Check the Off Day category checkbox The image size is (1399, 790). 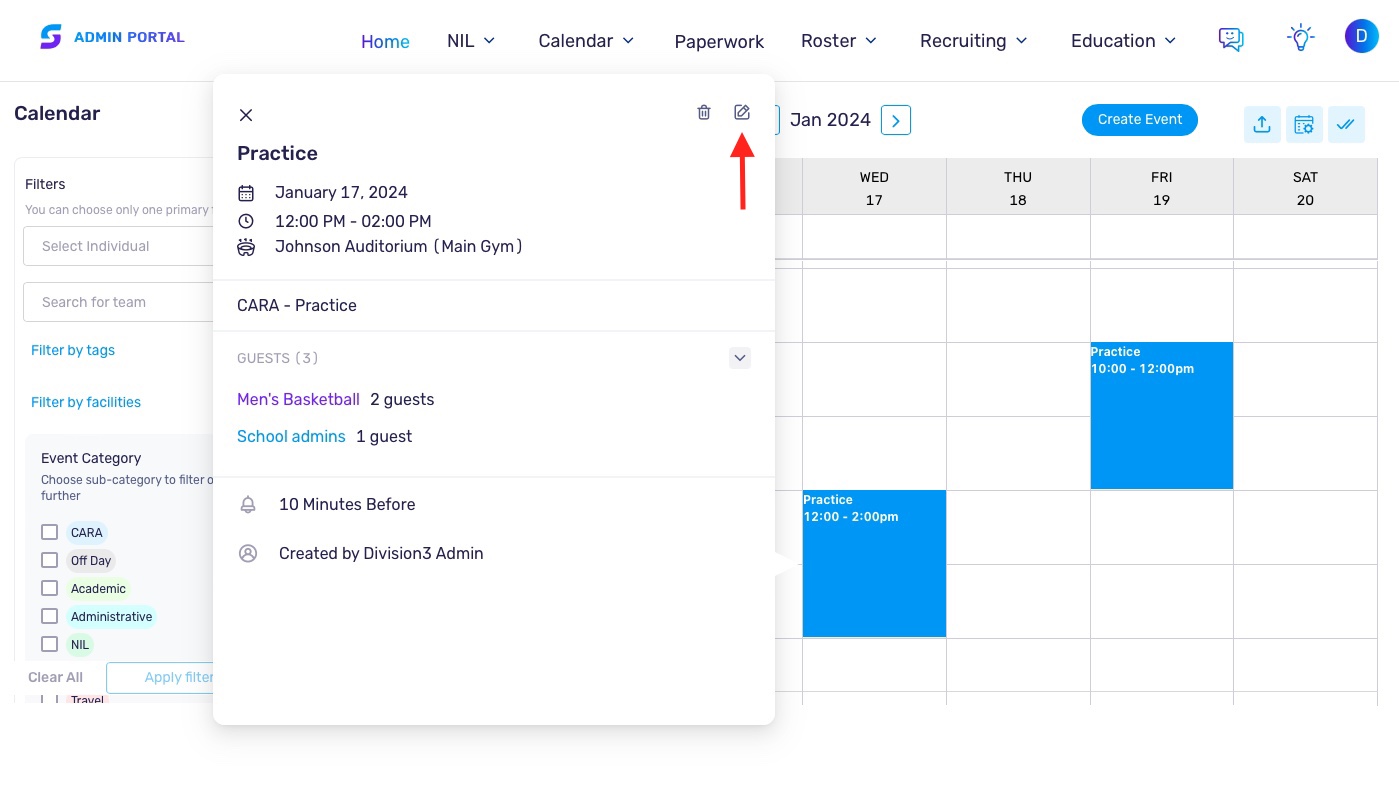click(x=49, y=560)
